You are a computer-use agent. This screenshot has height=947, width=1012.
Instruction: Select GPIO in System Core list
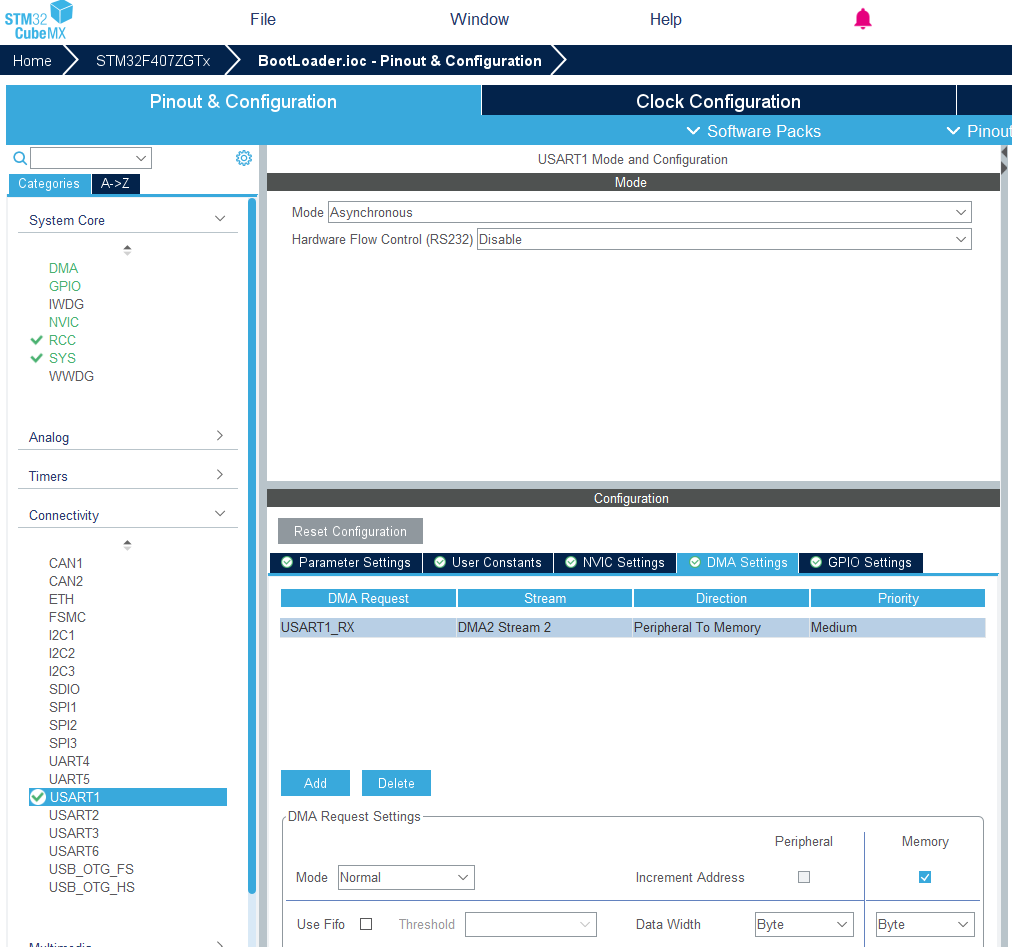65,286
